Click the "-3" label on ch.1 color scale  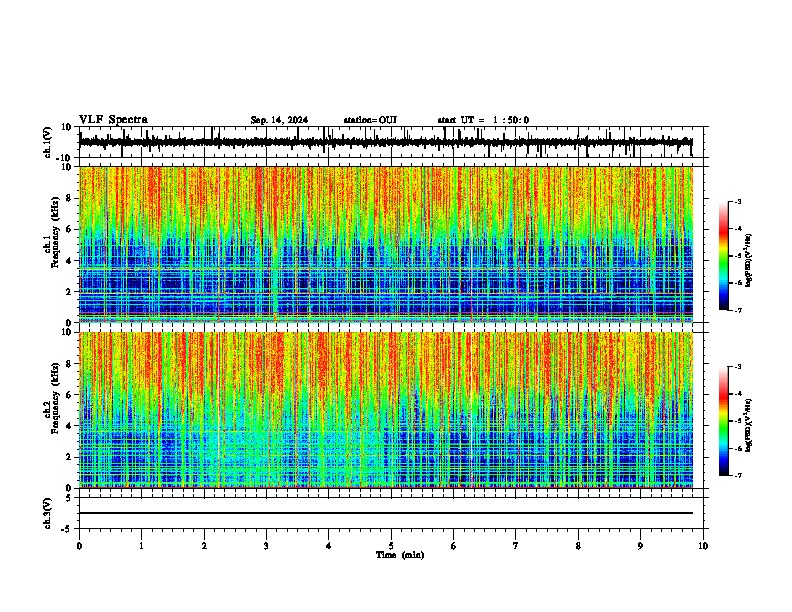pyautogui.click(x=737, y=202)
